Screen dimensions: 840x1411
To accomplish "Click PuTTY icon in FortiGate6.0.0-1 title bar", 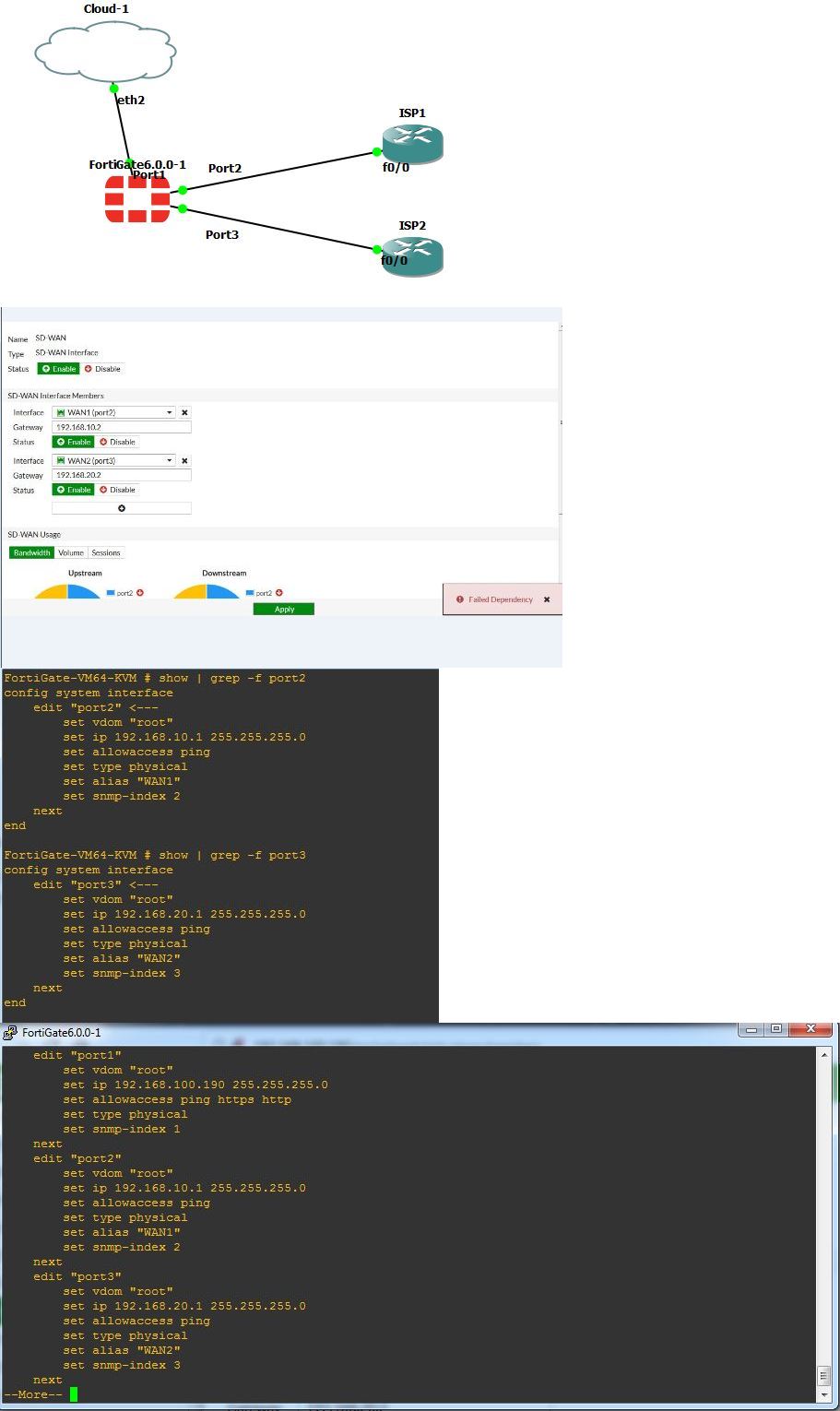I will click(x=11, y=1032).
